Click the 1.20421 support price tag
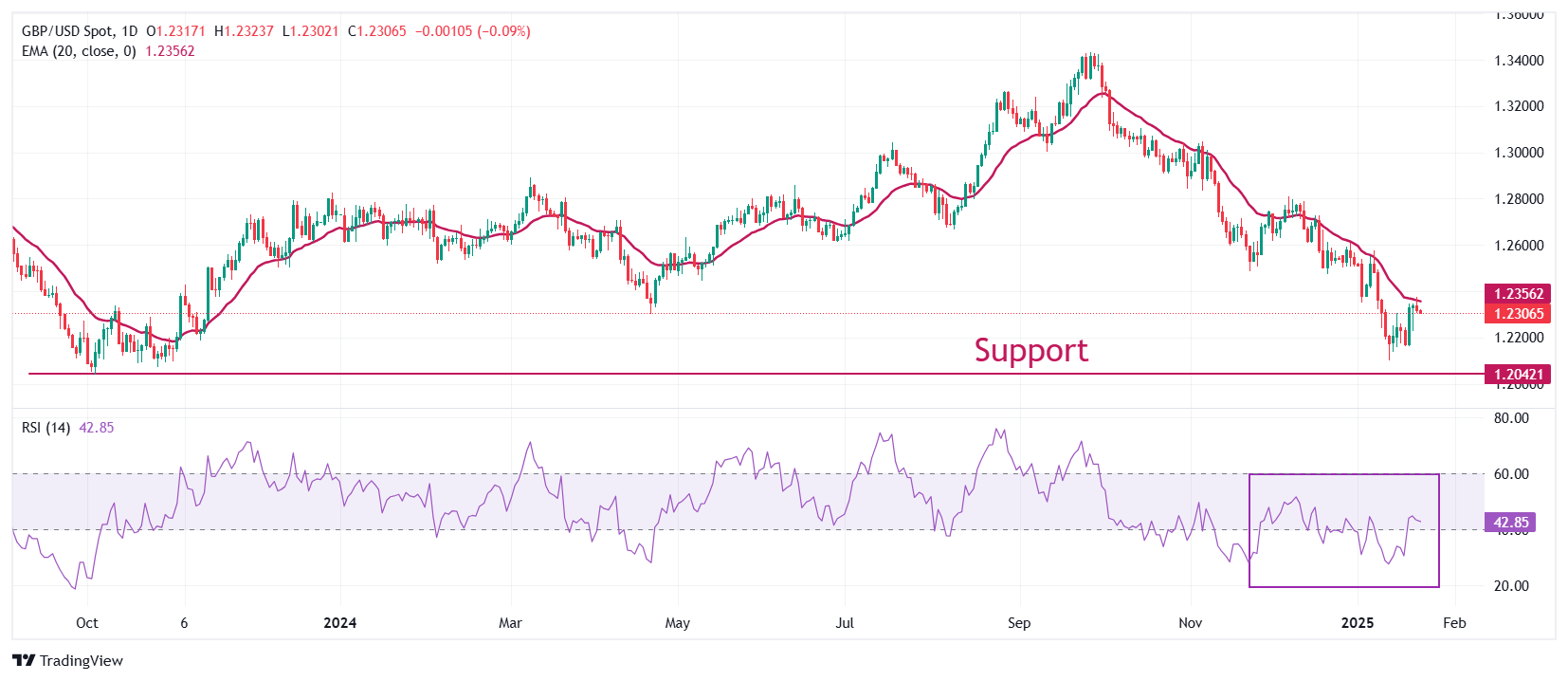Viewport: 1568px width, 681px height. 1518,375
